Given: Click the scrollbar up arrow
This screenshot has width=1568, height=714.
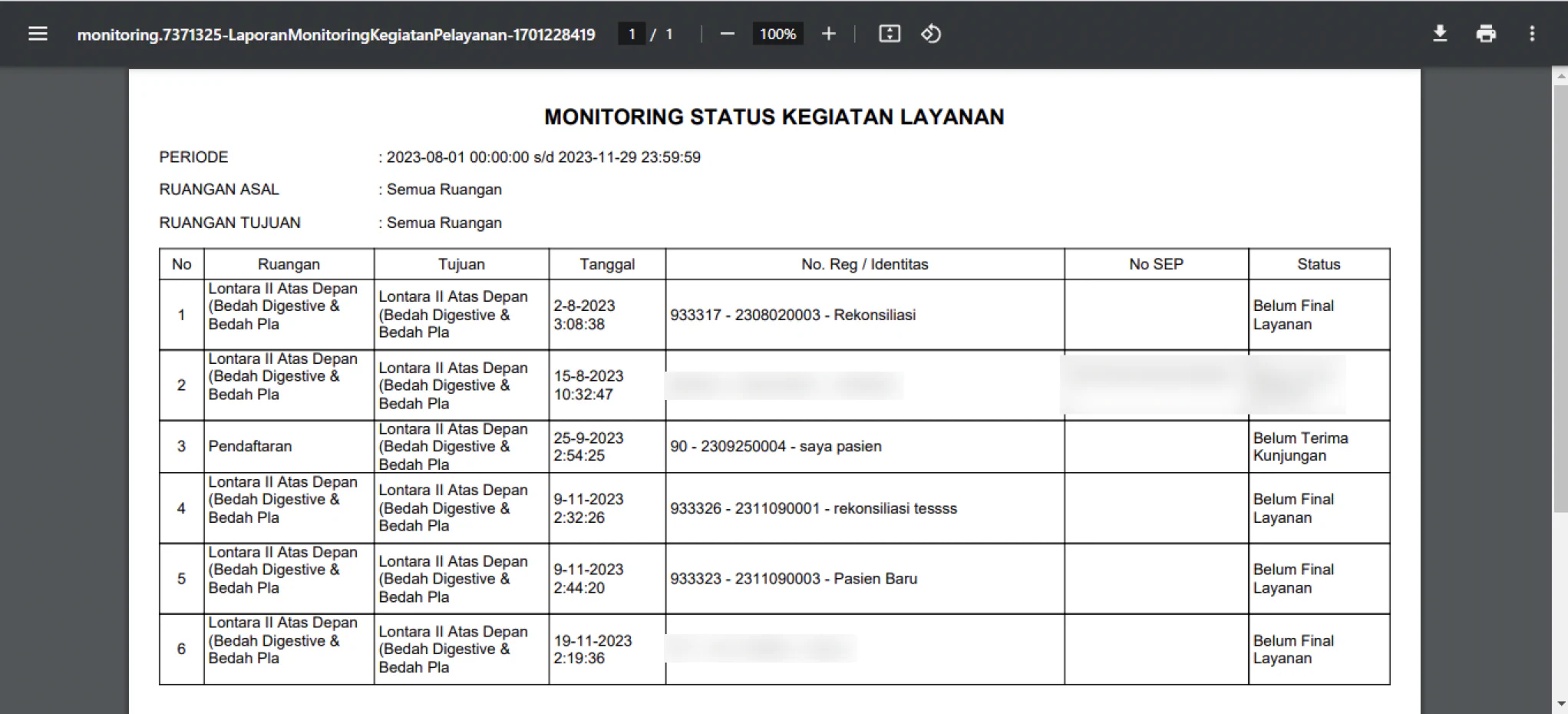Looking at the screenshot, I should [x=1560, y=77].
